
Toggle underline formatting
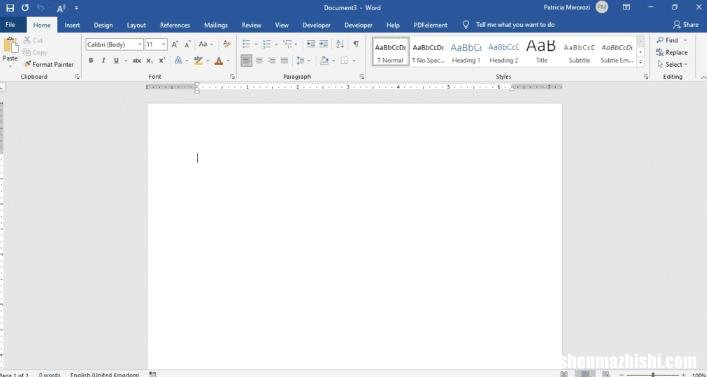(x=116, y=60)
